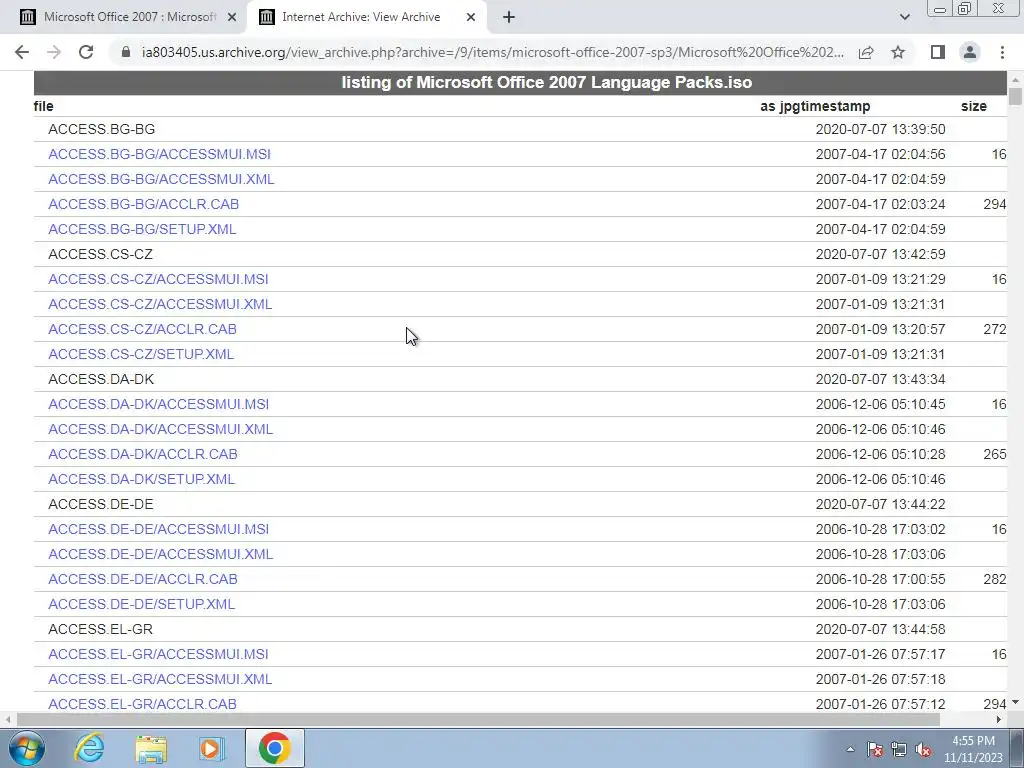
Task: Open Windows Explorer from the taskbar
Action: (151, 748)
